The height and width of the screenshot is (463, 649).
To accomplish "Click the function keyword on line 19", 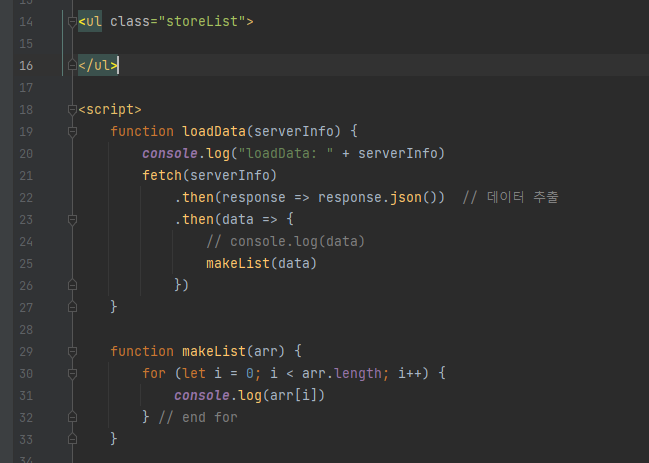I will tap(142, 132).
